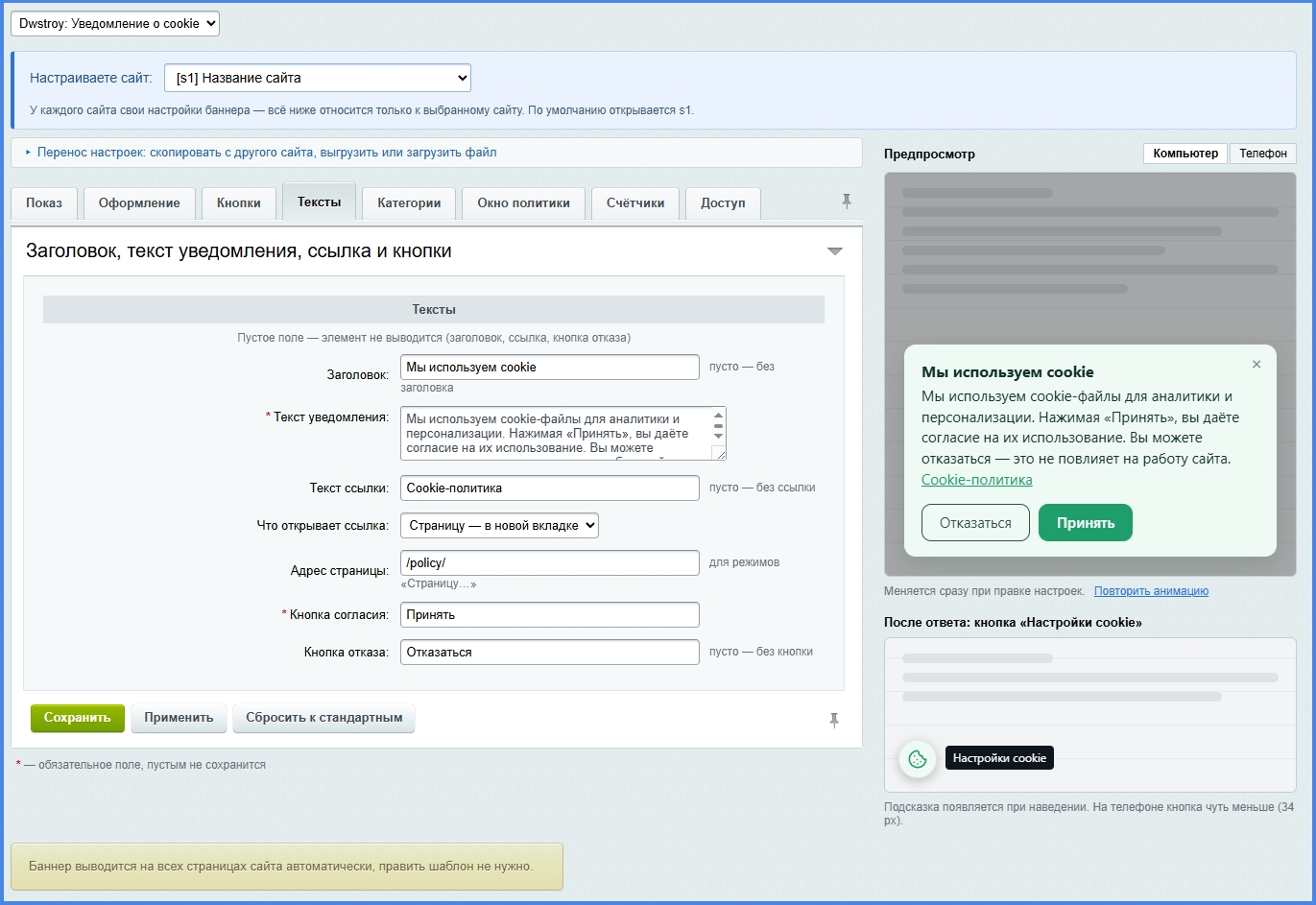Switch preview to Компьютер mode

click(1185, 154)
